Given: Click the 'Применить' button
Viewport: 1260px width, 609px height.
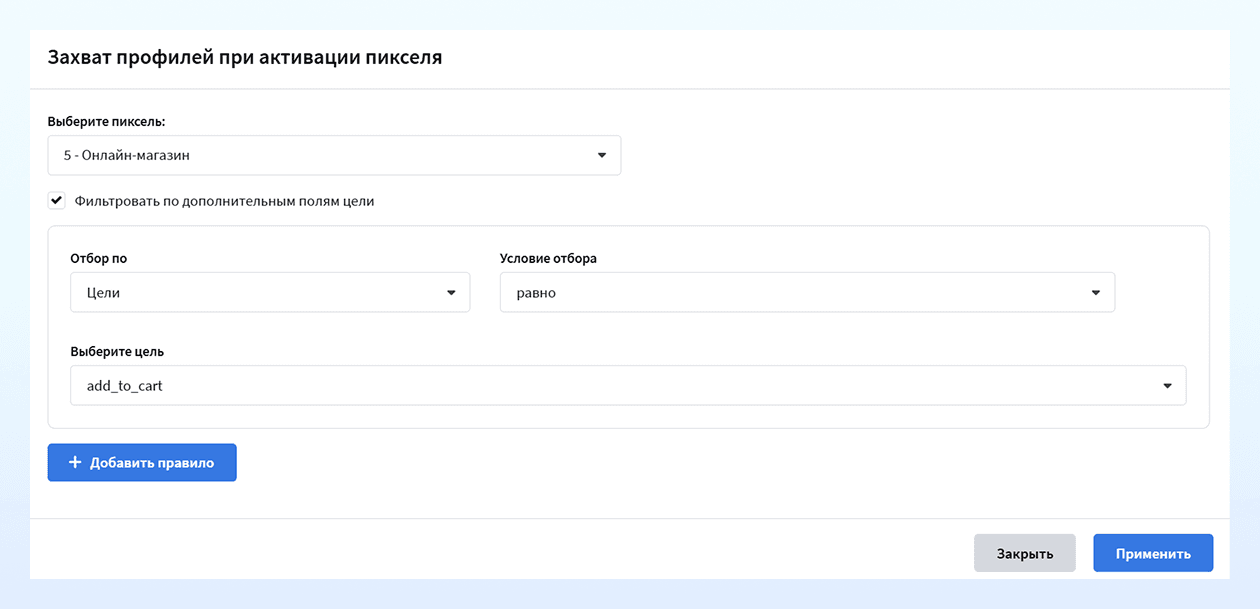Looking at the screenshot, I should tap(1153, 553).
